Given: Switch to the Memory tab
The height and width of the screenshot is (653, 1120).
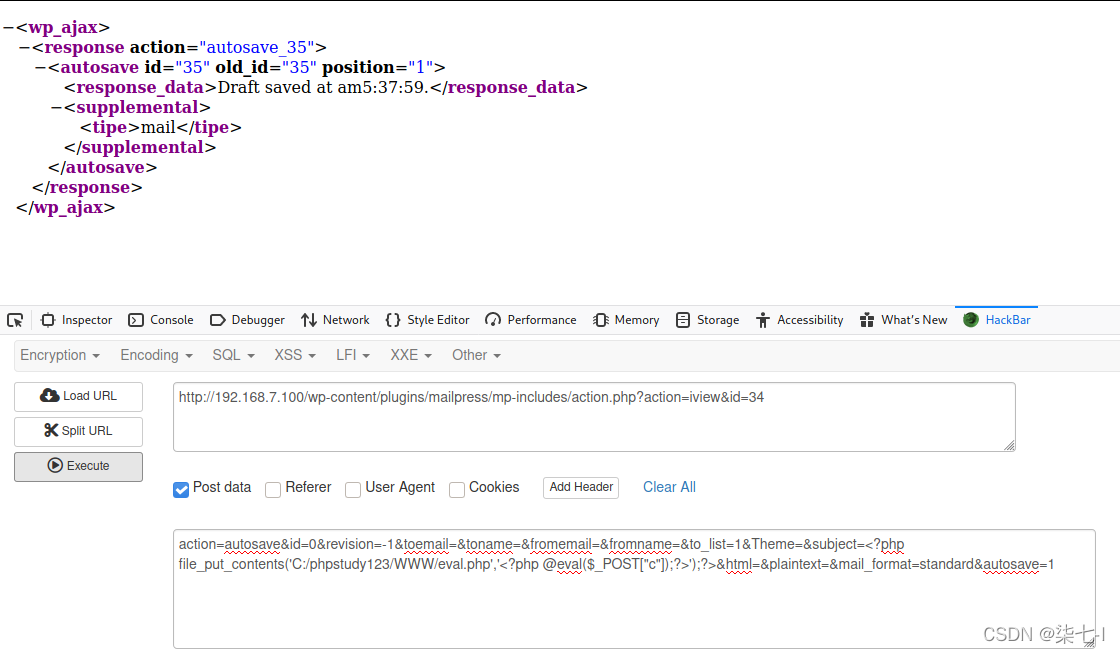Looking at the screenshot, I should click(x=626, y=320).
